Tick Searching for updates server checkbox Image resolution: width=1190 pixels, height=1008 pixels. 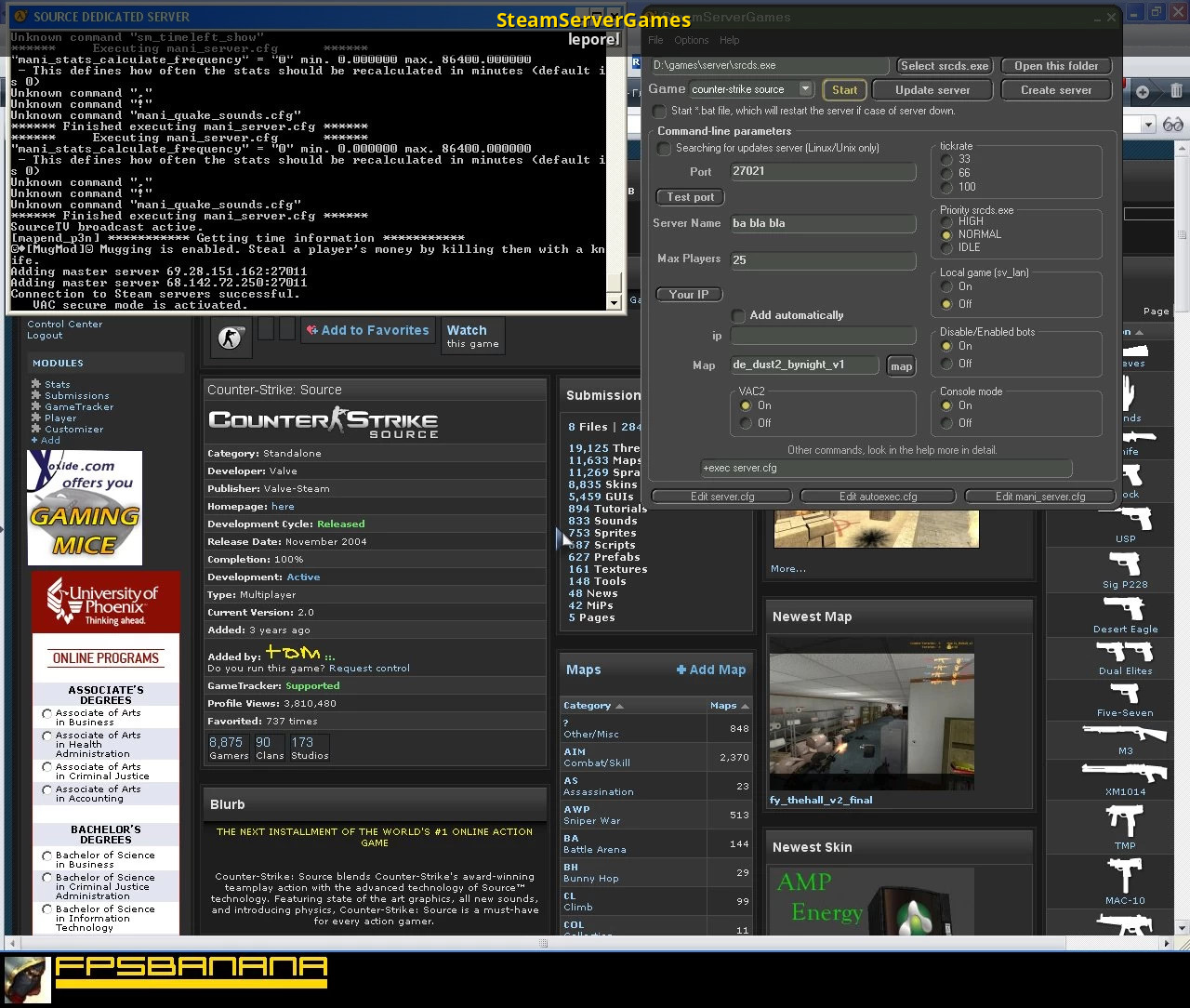(664, 149)
